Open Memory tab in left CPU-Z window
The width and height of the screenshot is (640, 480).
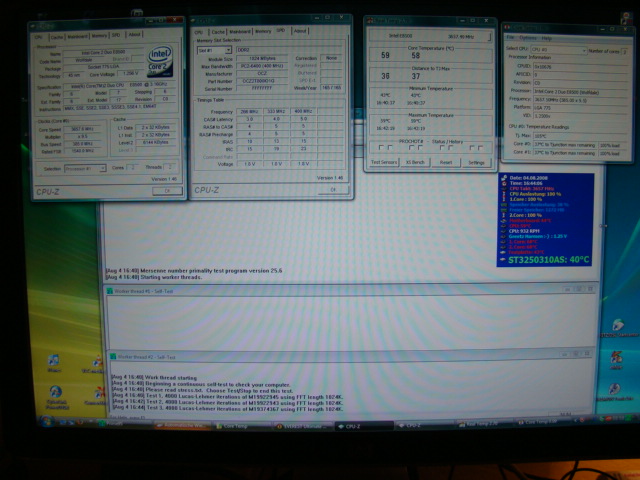(x=99, y=36)
